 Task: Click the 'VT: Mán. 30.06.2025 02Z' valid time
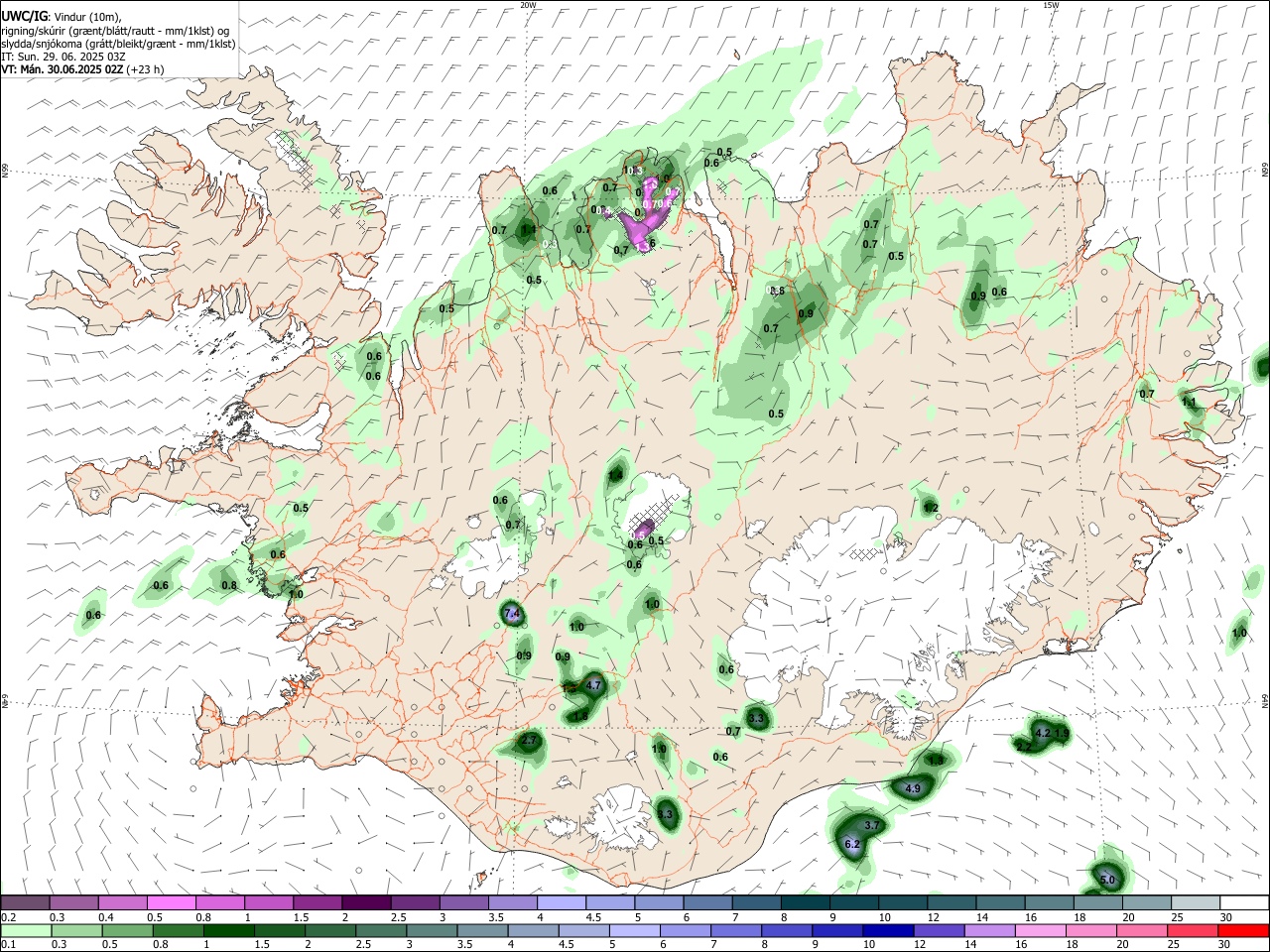tap(63, 69)
